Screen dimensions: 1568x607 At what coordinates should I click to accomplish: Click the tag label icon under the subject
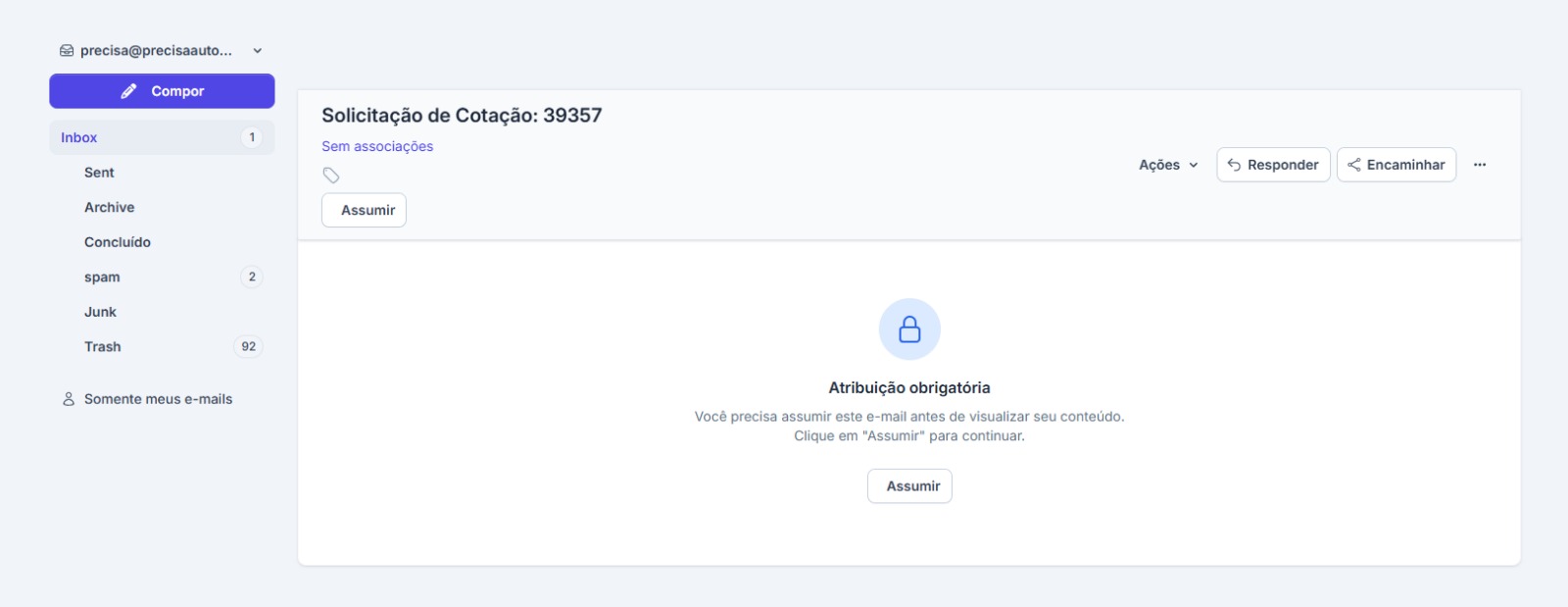click(331, 176)
